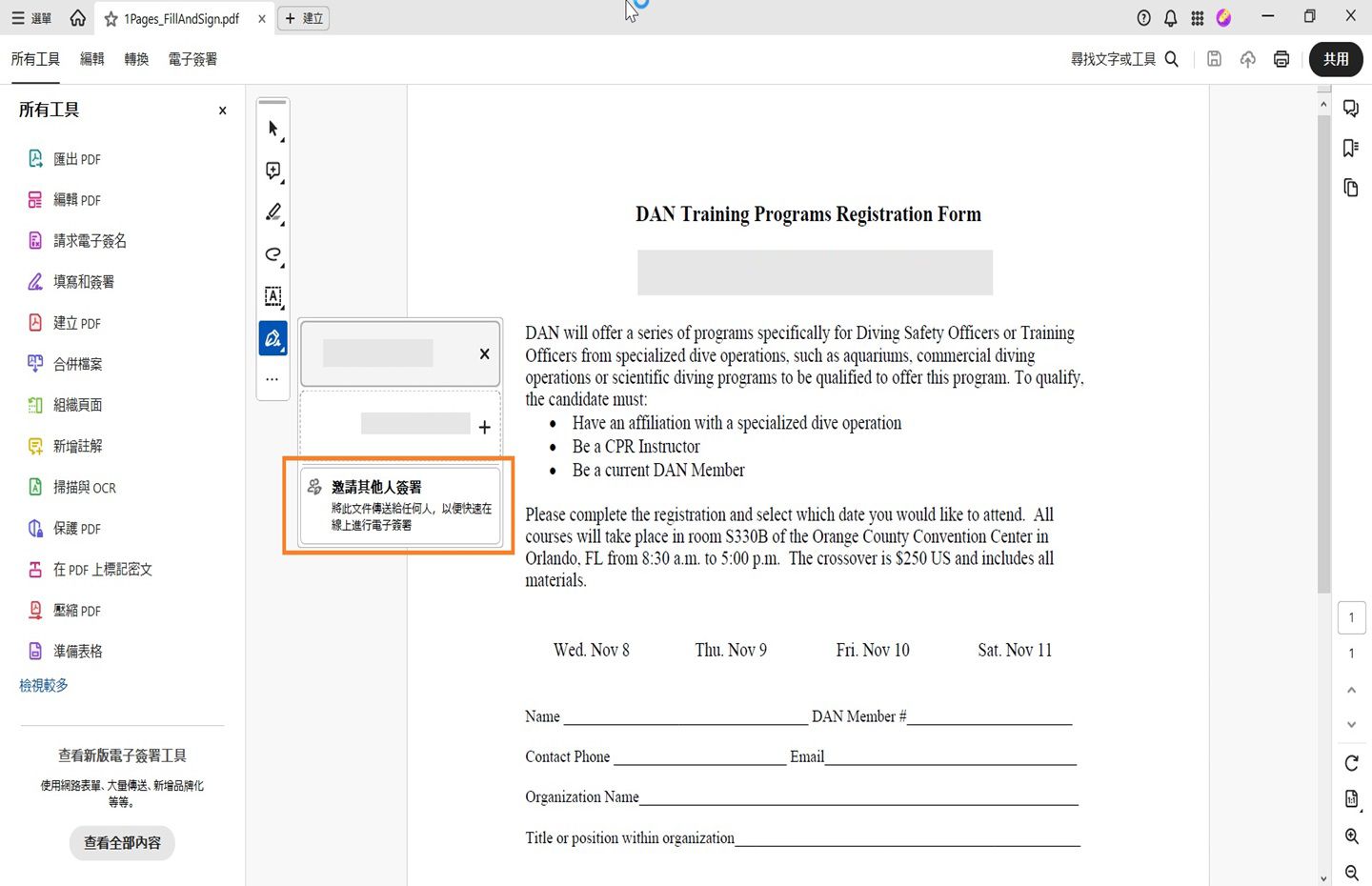1372x886 pixels.
Task: Click the 共用 share button
Action: [x=1336, y=59]
